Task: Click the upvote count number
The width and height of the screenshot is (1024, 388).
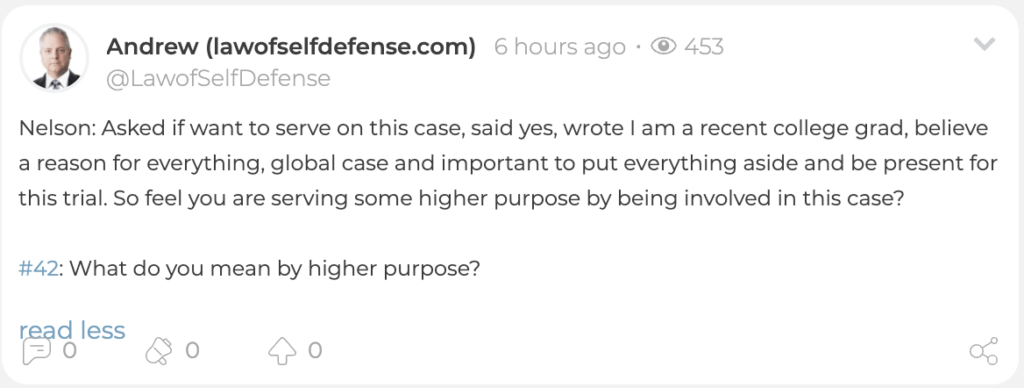Action: [315, 351]
